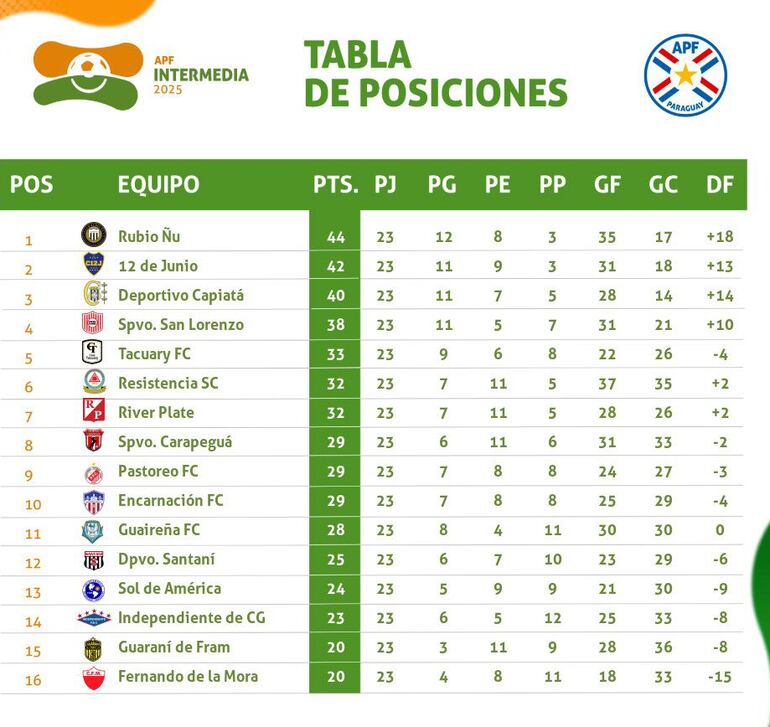Screen dimensions: 770x727
Task: Click the Resistencia SC team name
Action: tap(168, 383)
